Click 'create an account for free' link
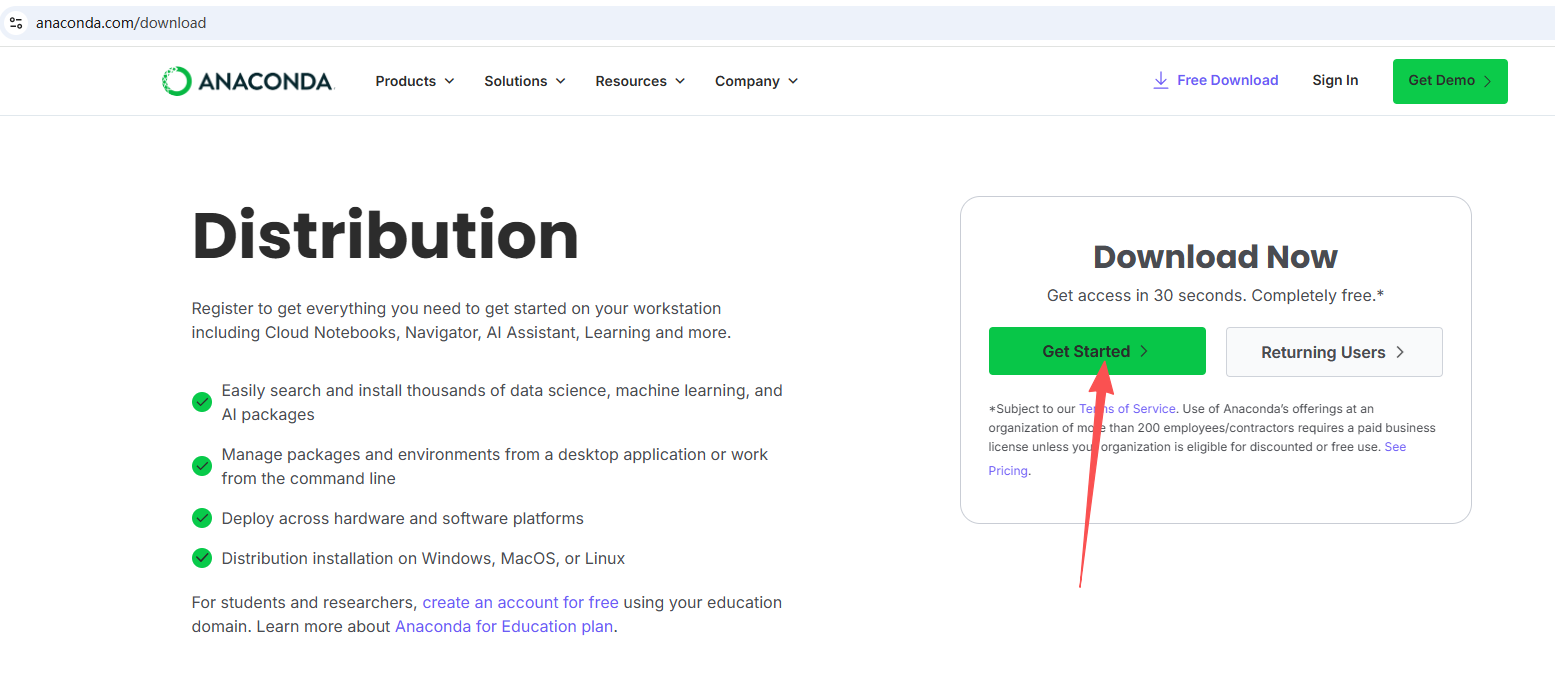 pos(520,602)
